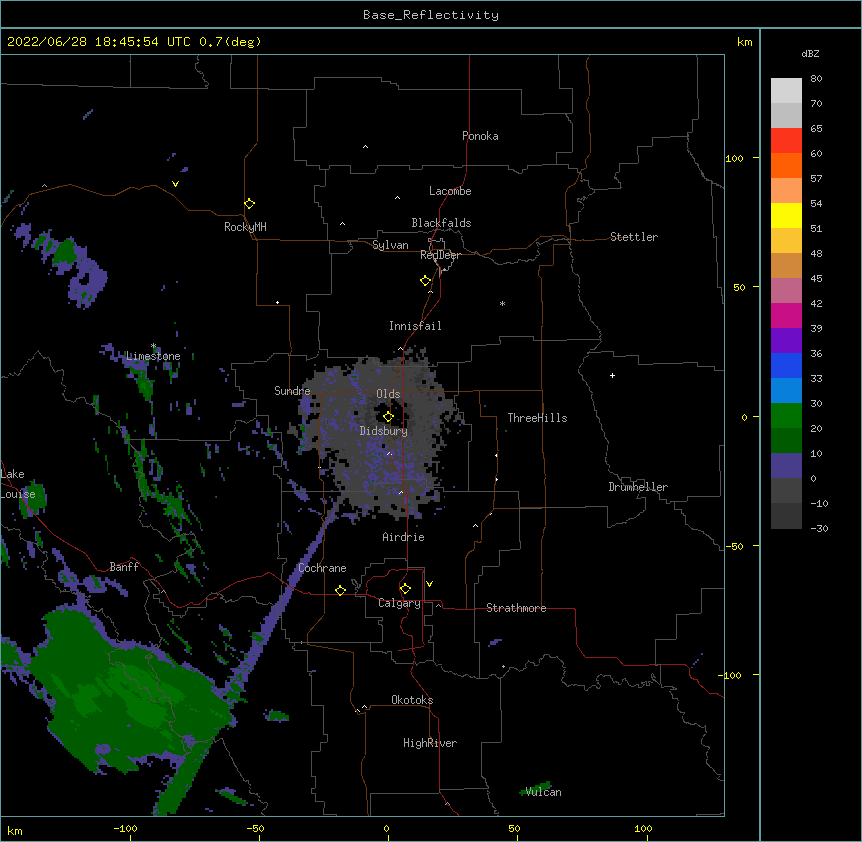Click the HighRiver town label
The height and width of the screenshot is (842, 862).
(430, 743)
